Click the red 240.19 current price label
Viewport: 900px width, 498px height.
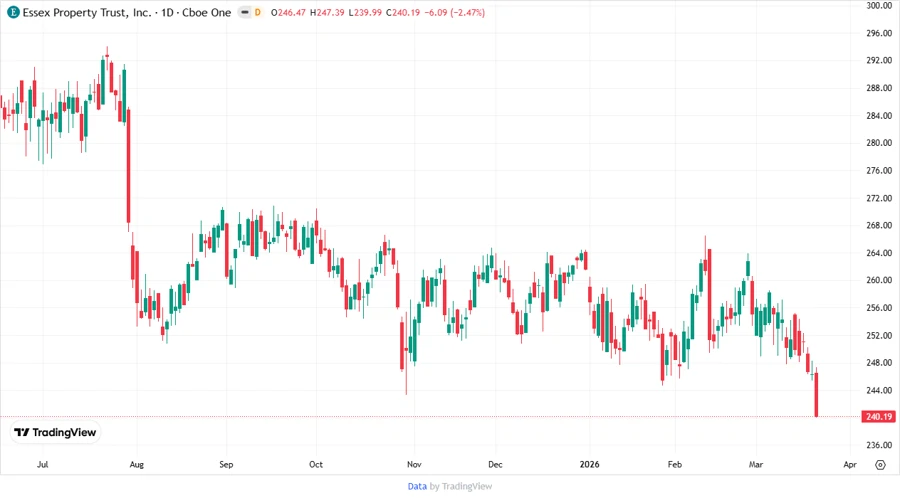(x=878, y=417)
